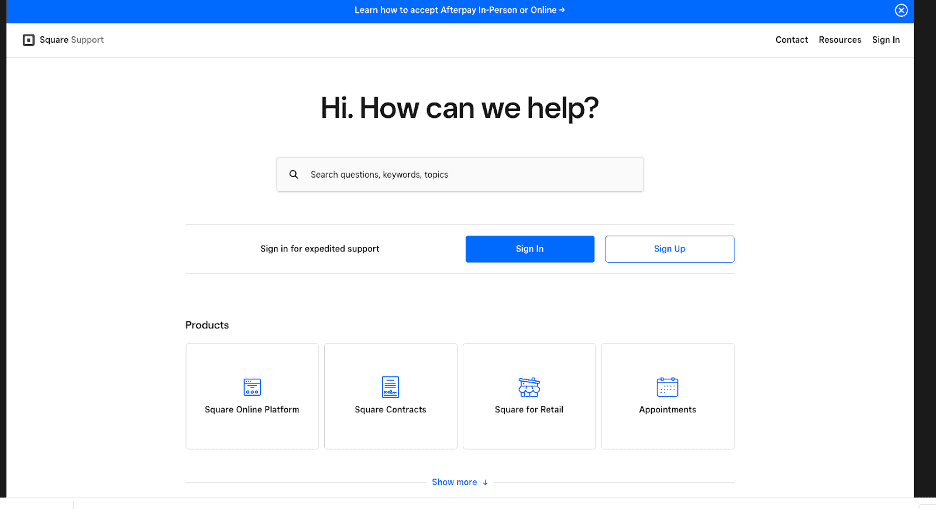Open the Square Contracts label

point(390,410)
